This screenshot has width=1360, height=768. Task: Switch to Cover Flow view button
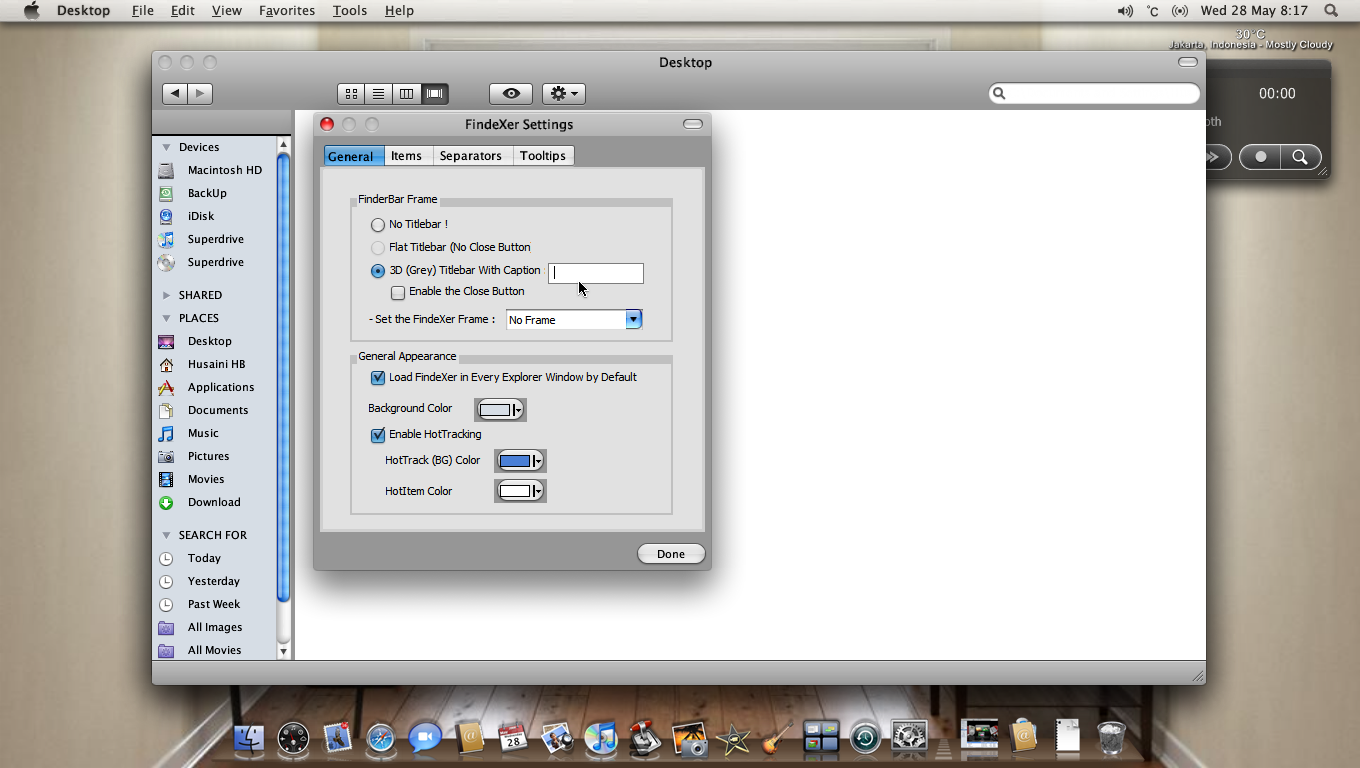click(434, 94)
